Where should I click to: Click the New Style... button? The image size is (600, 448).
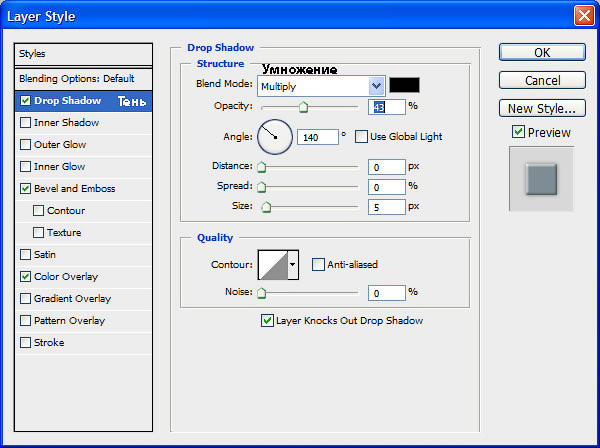[x=542, y=109]
